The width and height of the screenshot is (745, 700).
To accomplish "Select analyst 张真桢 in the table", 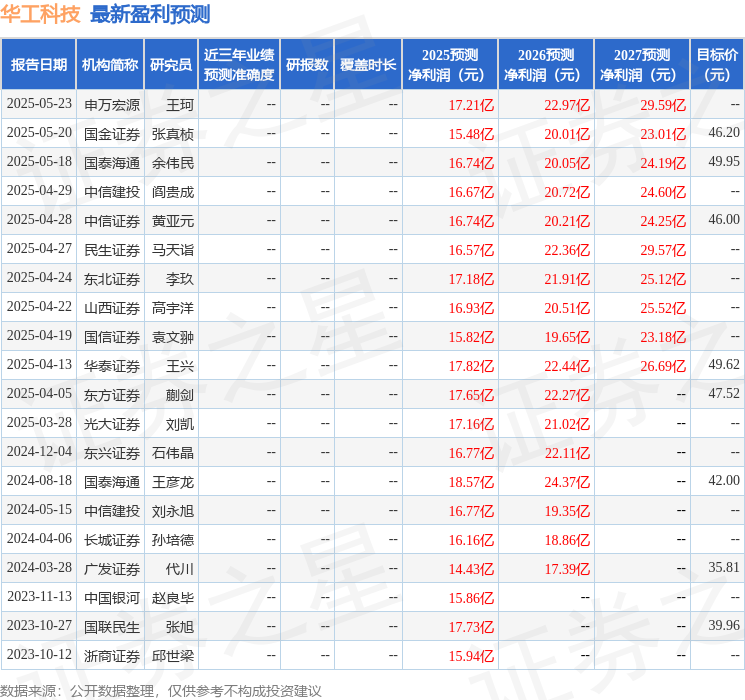I will (x=172, y=133).
